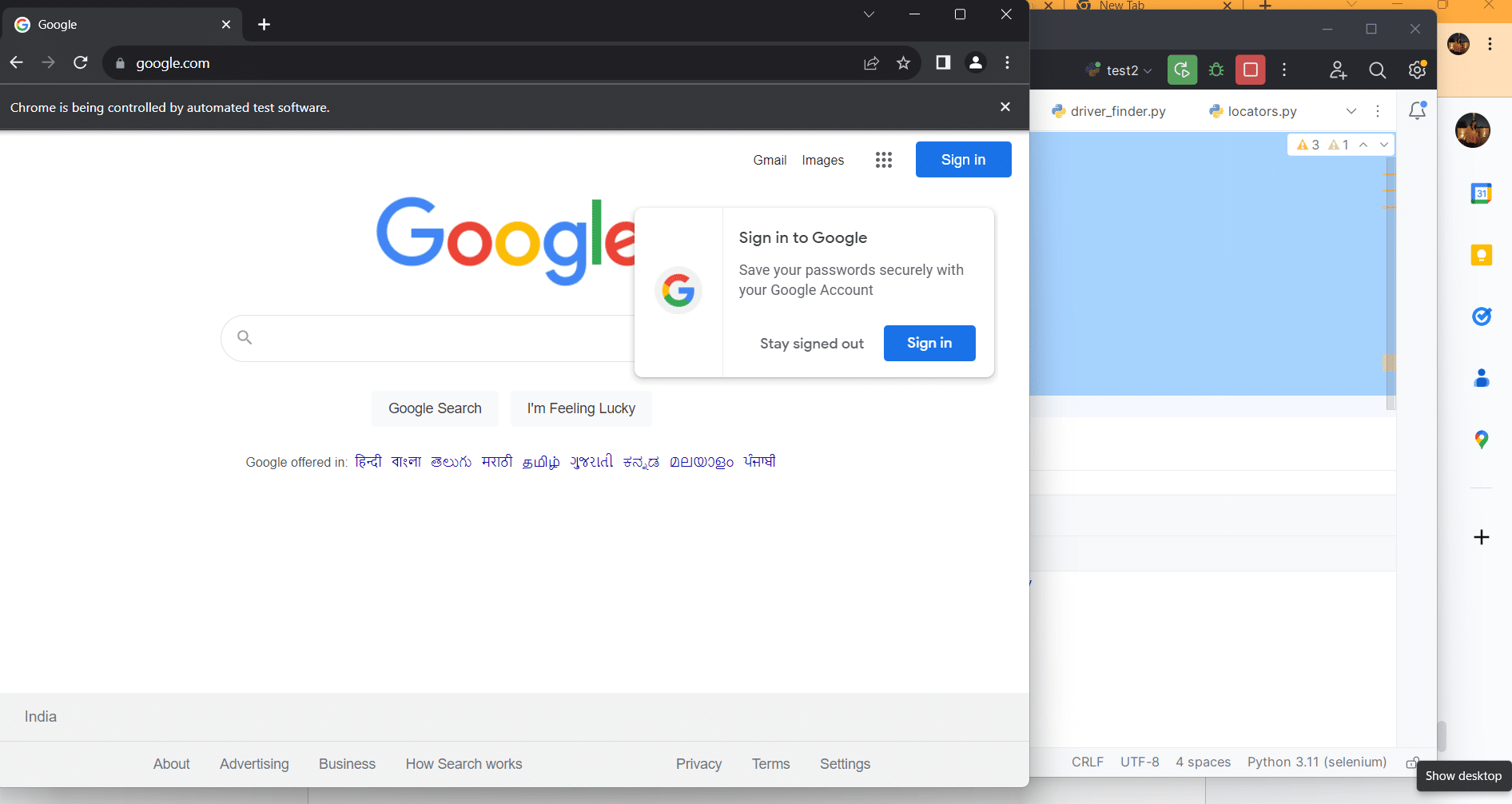Click warnings count inspection widget
Viewport: 1512px width, 804px height.
pyautogui.click(x=1323, y=145)
